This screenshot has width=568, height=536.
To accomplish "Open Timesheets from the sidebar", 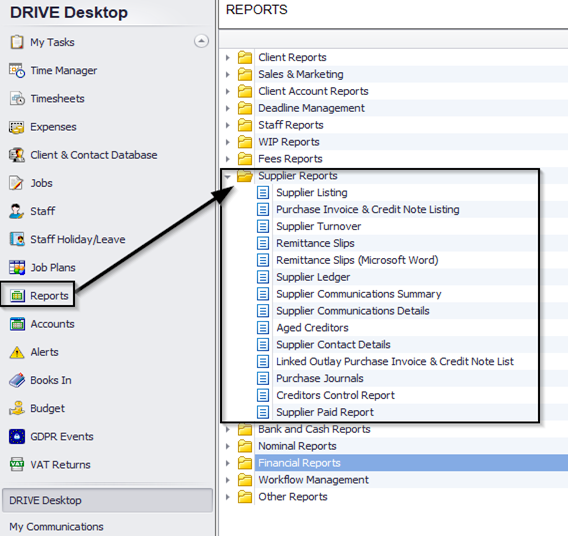I will point(57,99).
